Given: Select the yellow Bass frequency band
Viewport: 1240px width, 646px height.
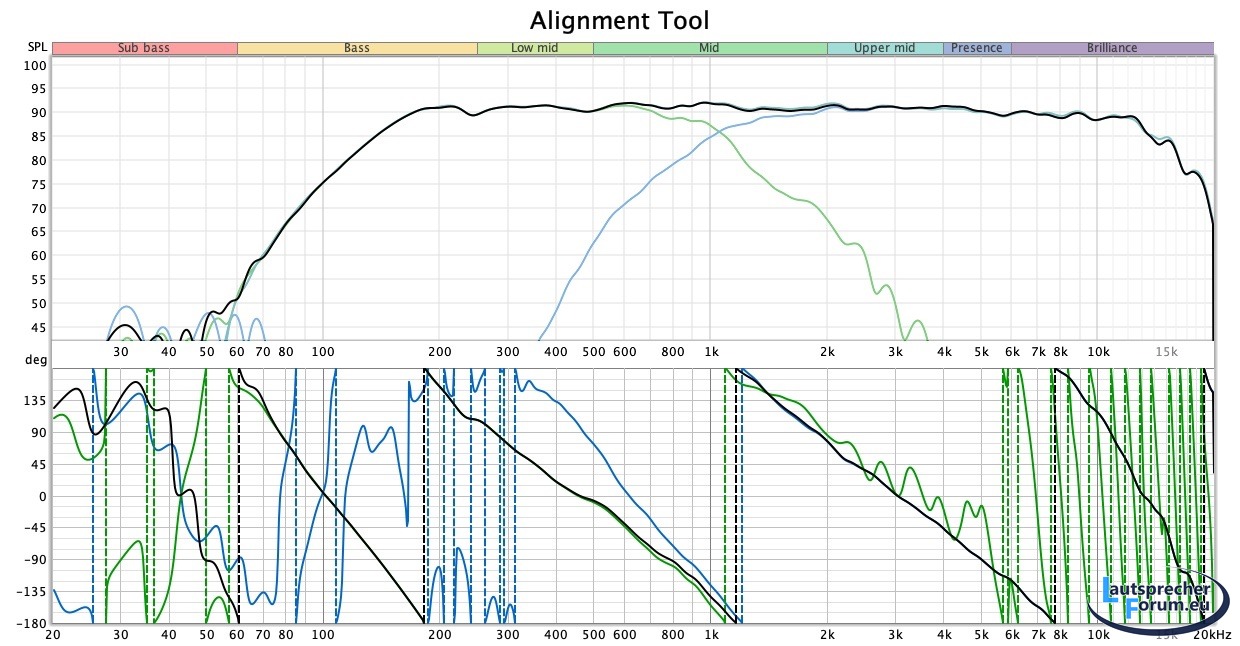Looking at the screenshot, I should pos(357,48).
